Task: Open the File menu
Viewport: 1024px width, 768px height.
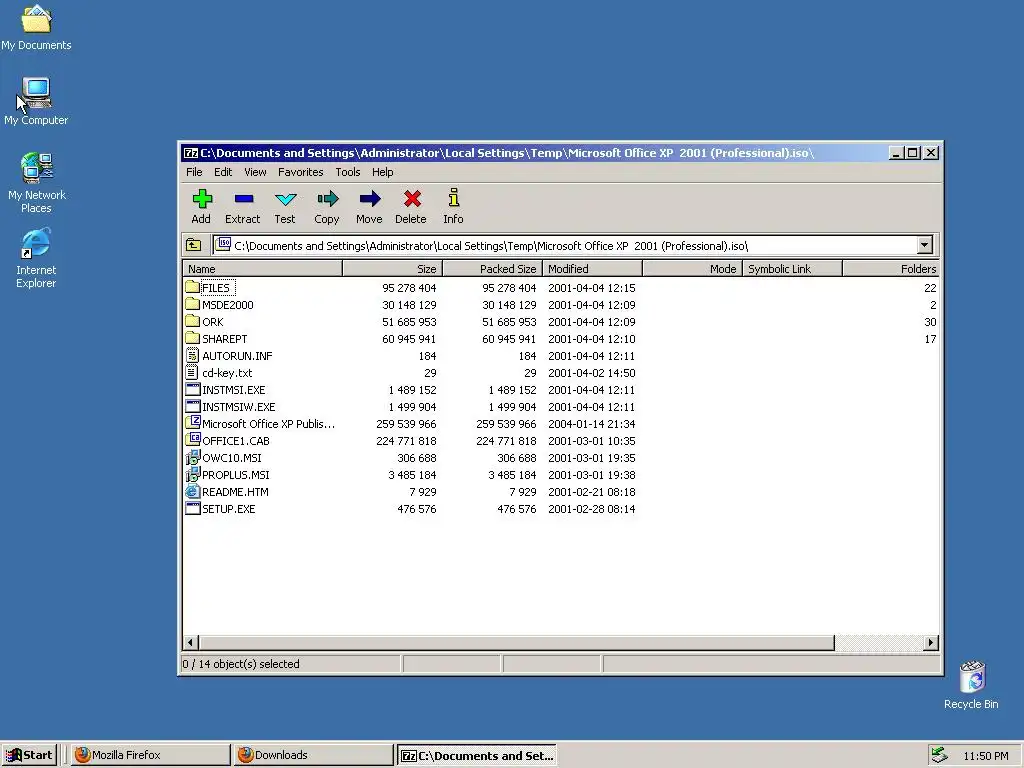Action: [x=194, y=172]
